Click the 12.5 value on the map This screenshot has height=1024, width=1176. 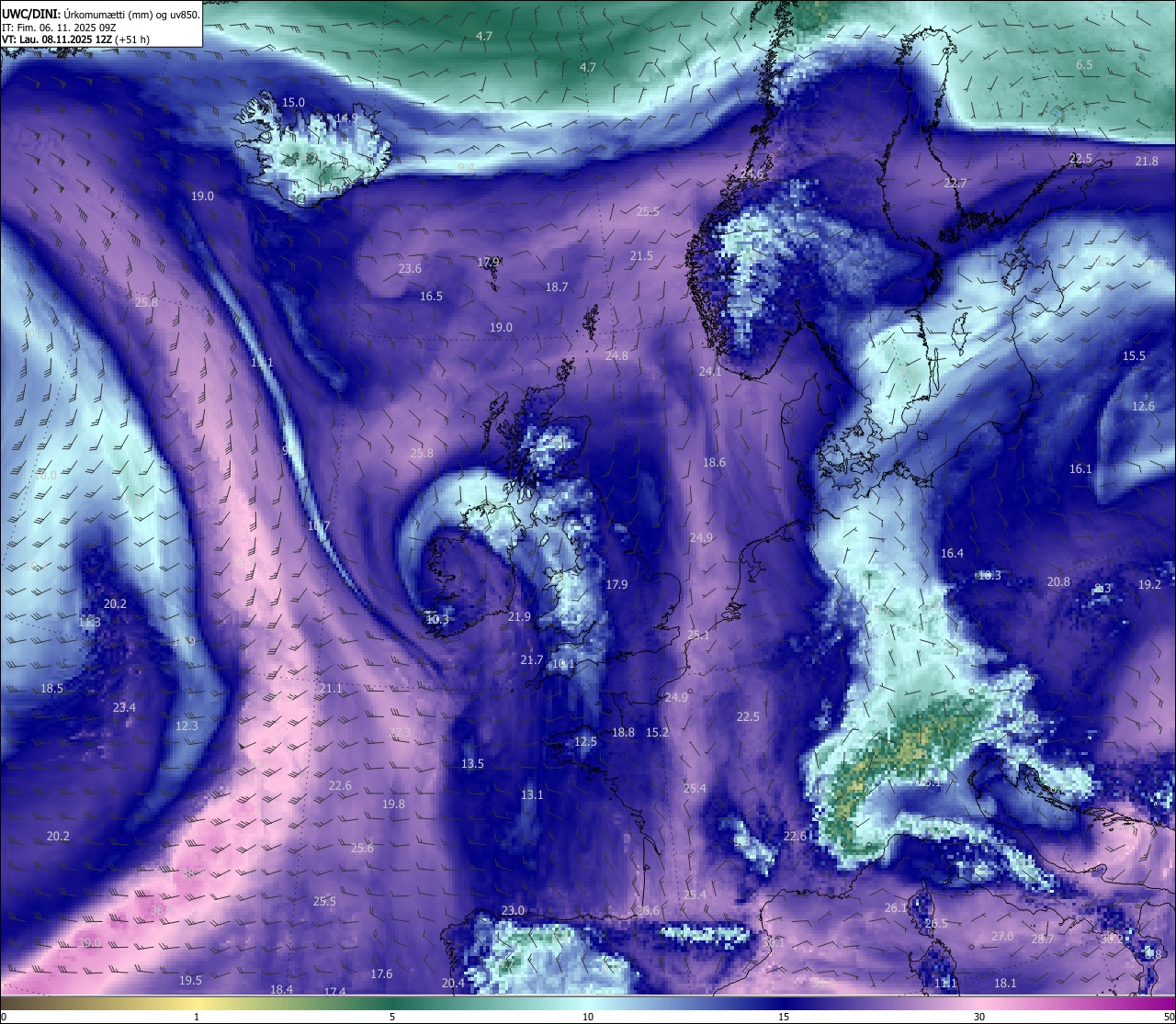585,742
